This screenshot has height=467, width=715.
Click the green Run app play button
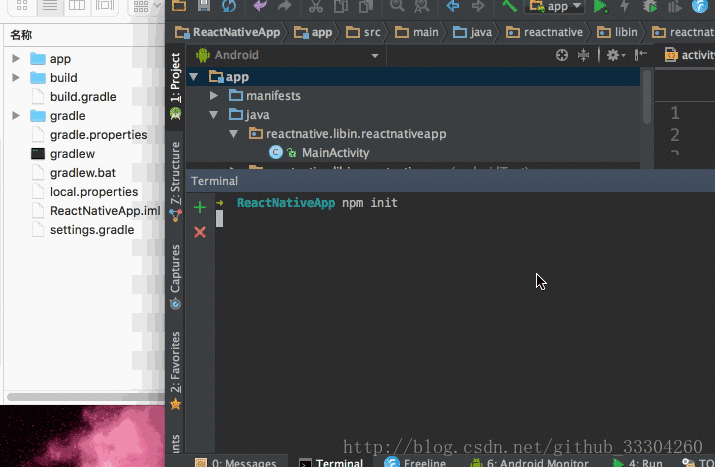coord(601,6)
